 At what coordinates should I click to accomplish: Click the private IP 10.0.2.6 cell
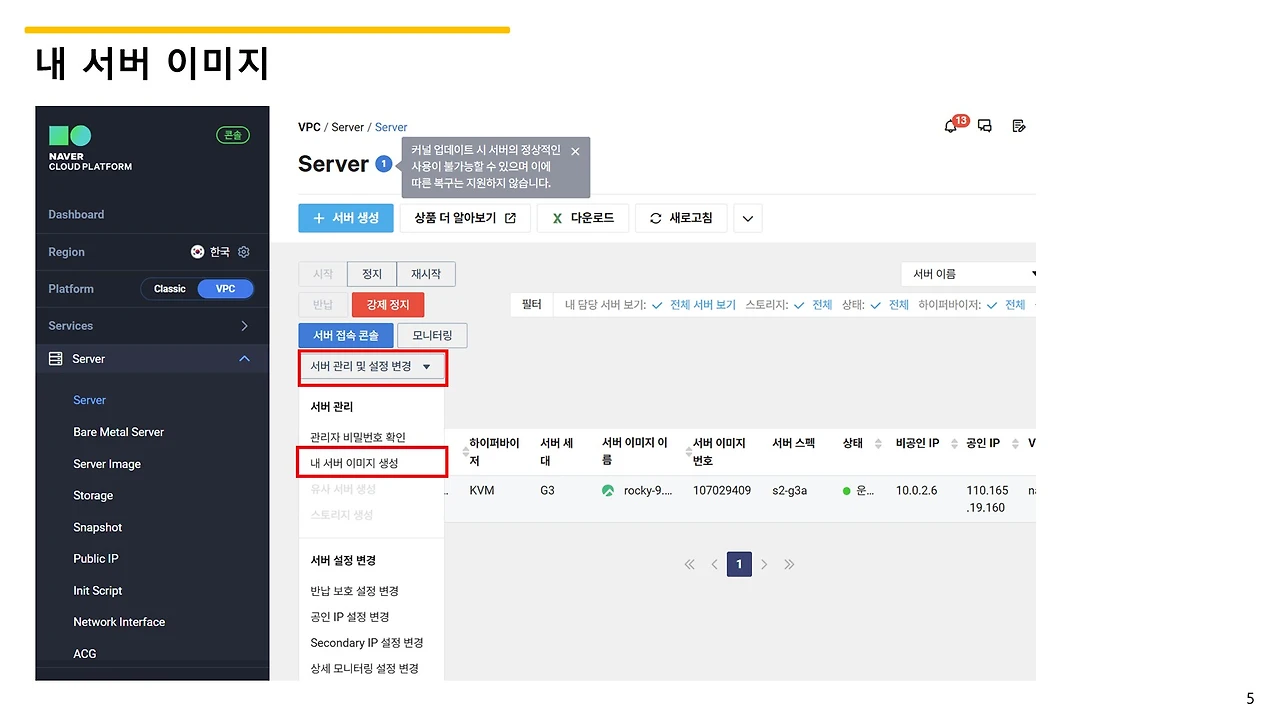[917, 491]
